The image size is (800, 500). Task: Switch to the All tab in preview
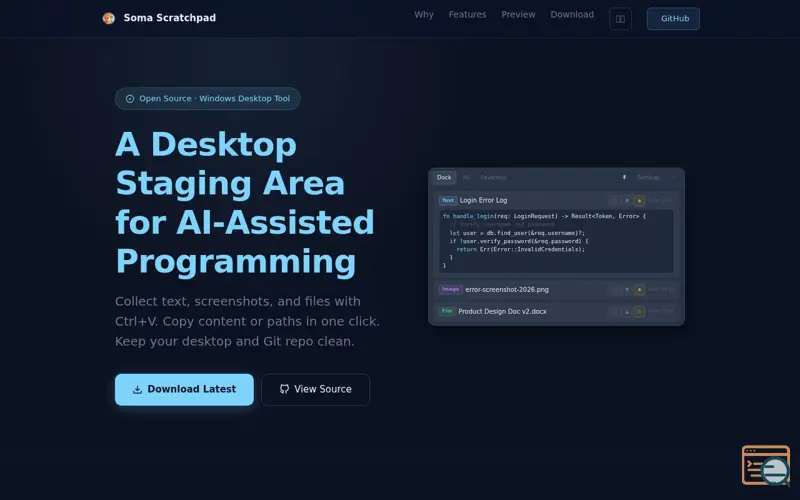coord(465,178)
